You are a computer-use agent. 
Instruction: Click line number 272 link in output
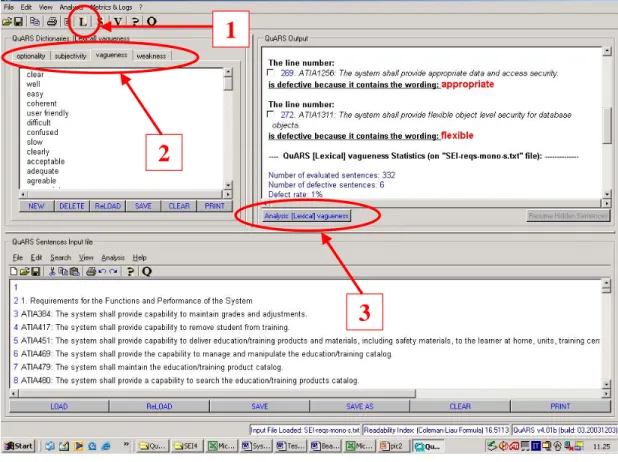coord(287,115)
